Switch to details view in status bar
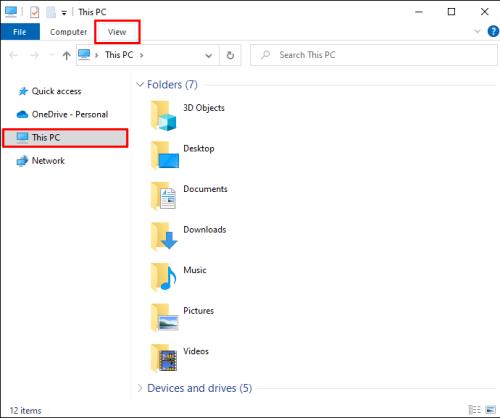Screen dimensions: 500x418 click(474, 409)
